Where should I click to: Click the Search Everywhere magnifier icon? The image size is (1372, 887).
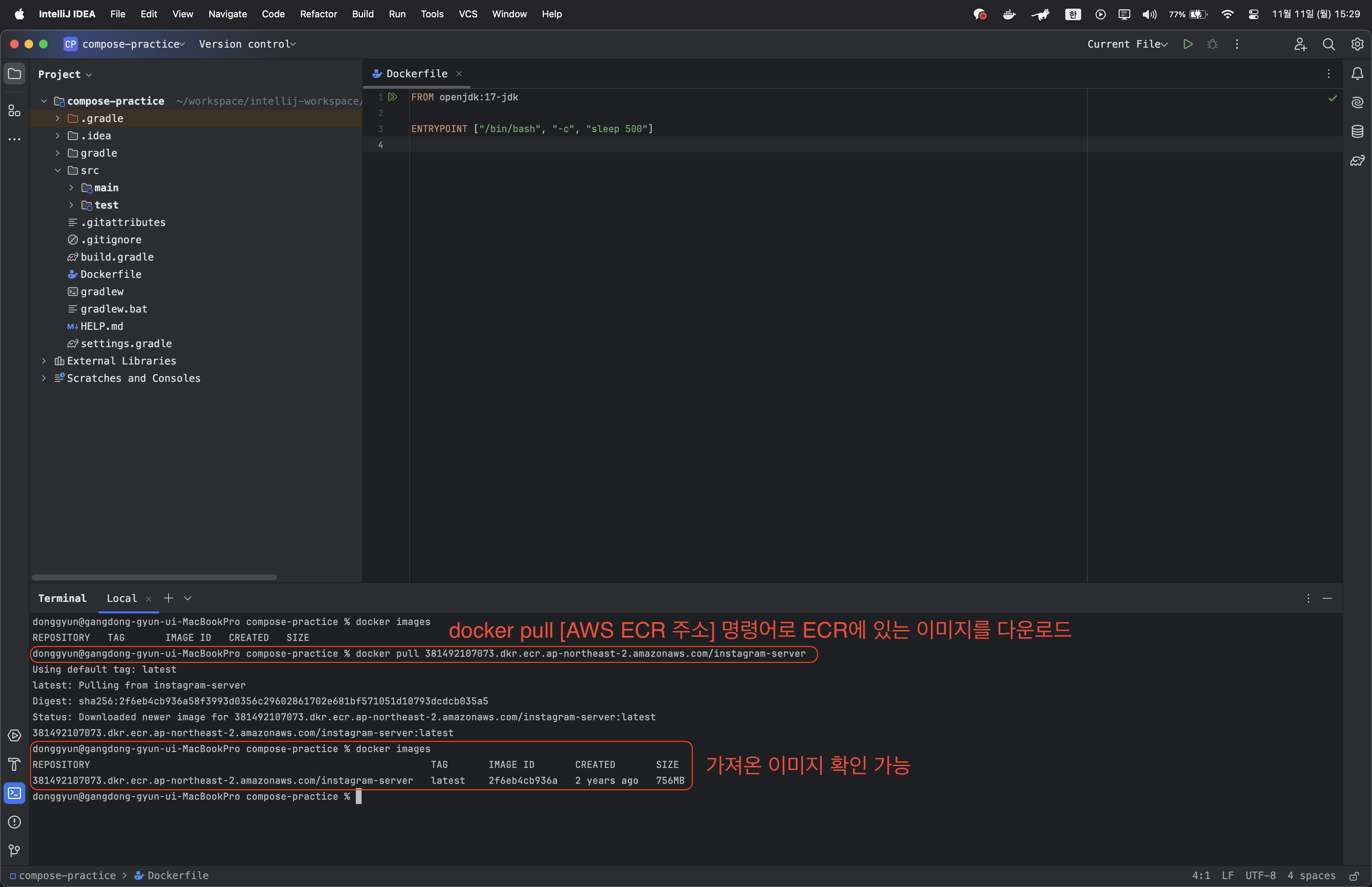pos(1328,44)
